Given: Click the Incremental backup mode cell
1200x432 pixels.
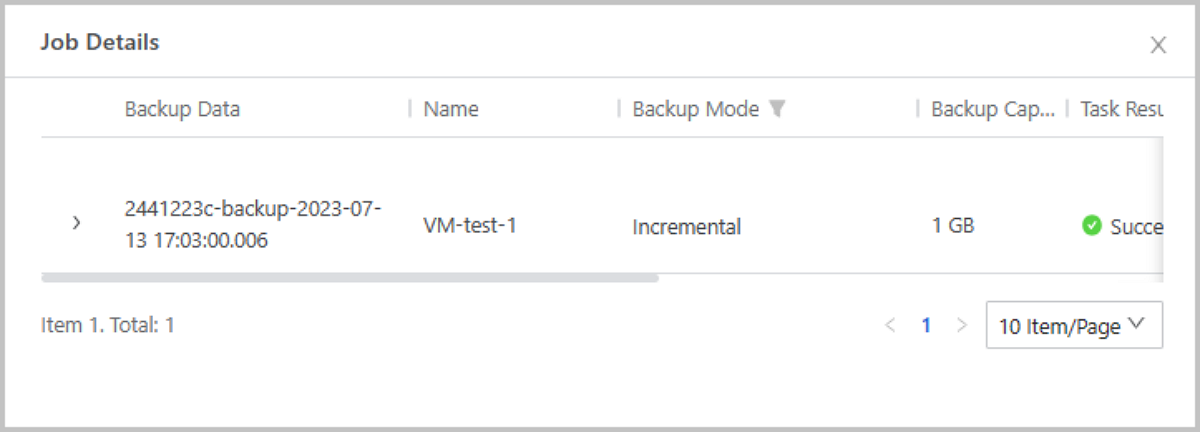Looking at the screenshot, I should point(686,227).
